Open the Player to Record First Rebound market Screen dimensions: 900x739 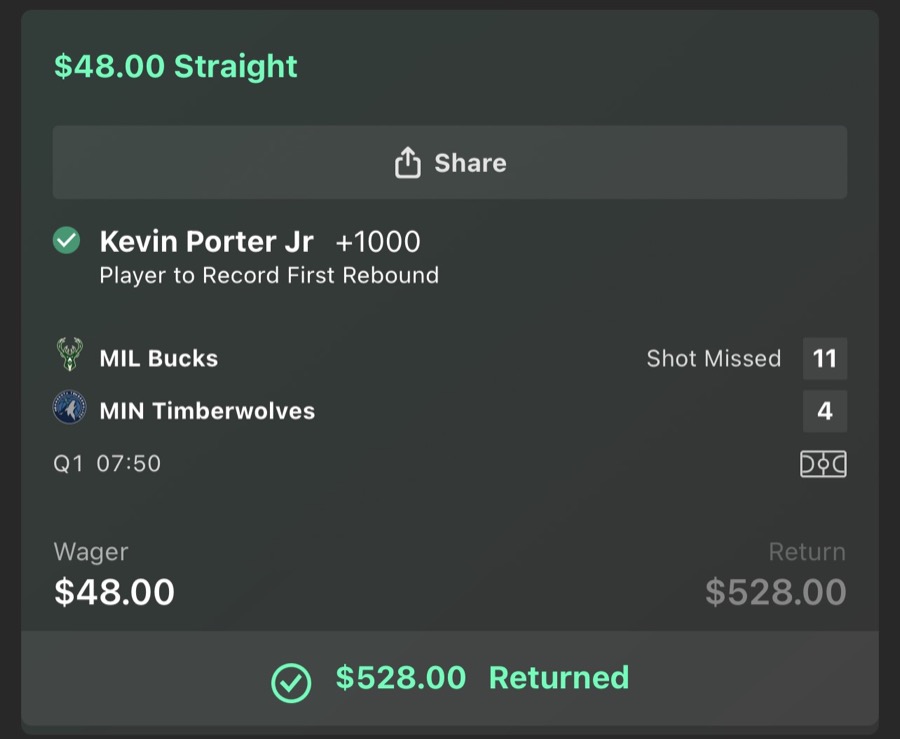coord(268,276)
